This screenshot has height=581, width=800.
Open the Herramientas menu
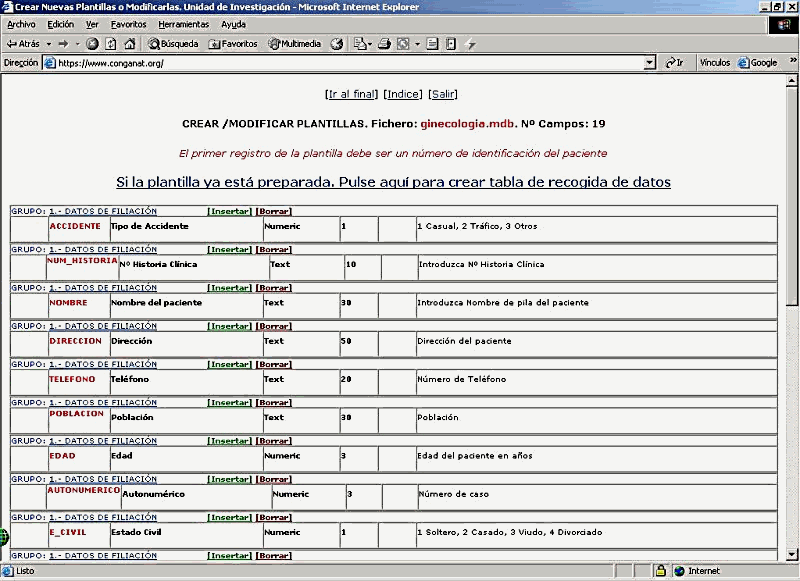point(184,24)
